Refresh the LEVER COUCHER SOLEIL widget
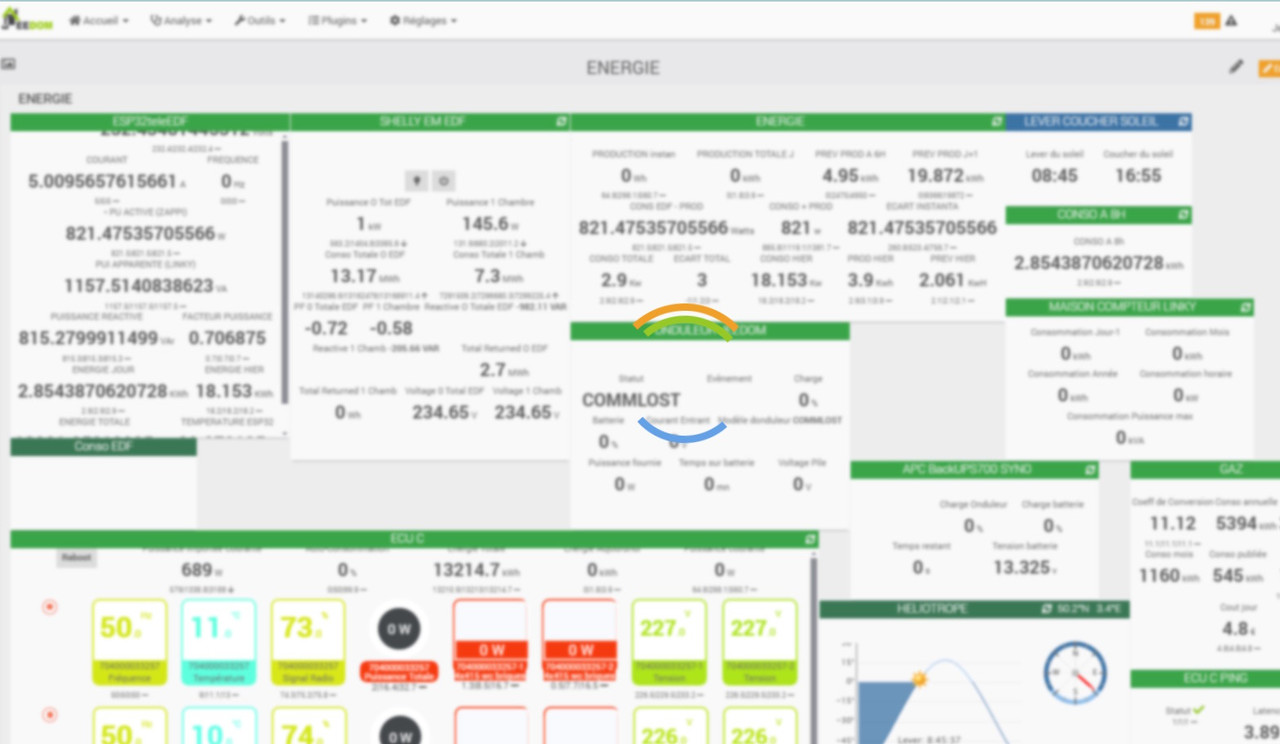Image resolution: width=1280 pixels, height=744 pixels. click(1183, 121)
